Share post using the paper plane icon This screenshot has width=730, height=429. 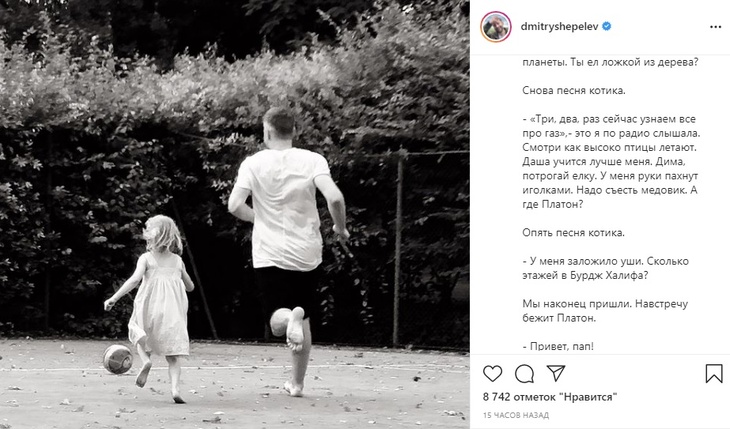point(556,373)
